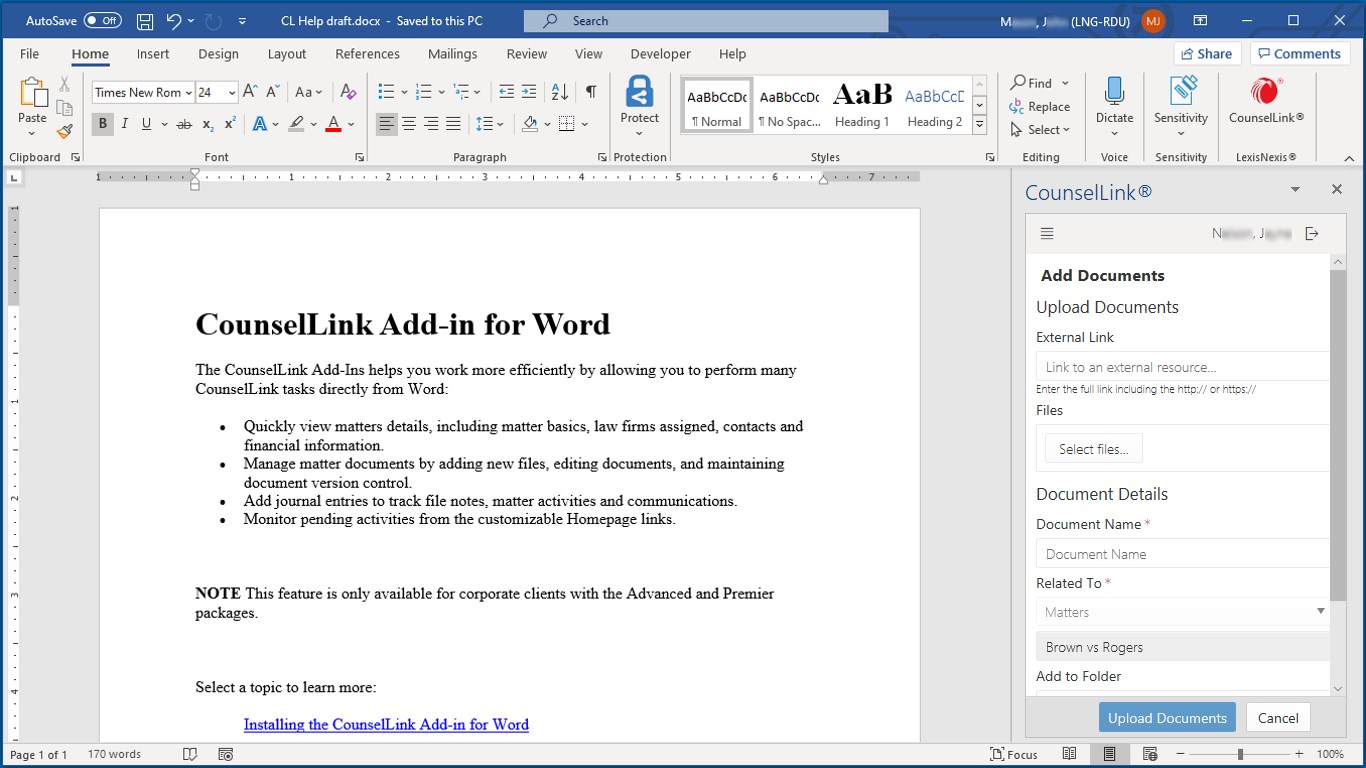Open the Protect document tool
This screenshot has width=1366, height=768.
639,104
